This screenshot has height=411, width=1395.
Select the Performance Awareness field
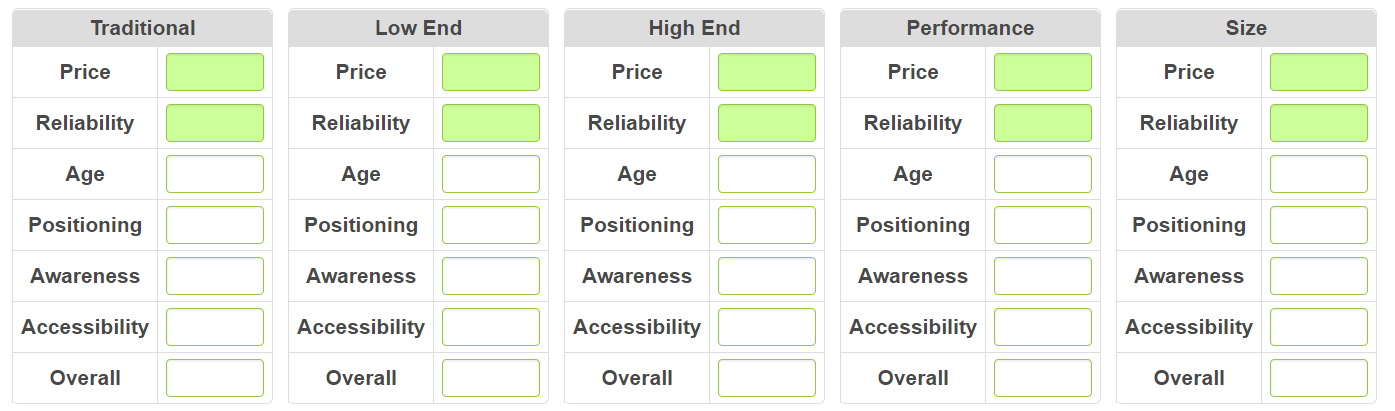(x=1043, y=276)
